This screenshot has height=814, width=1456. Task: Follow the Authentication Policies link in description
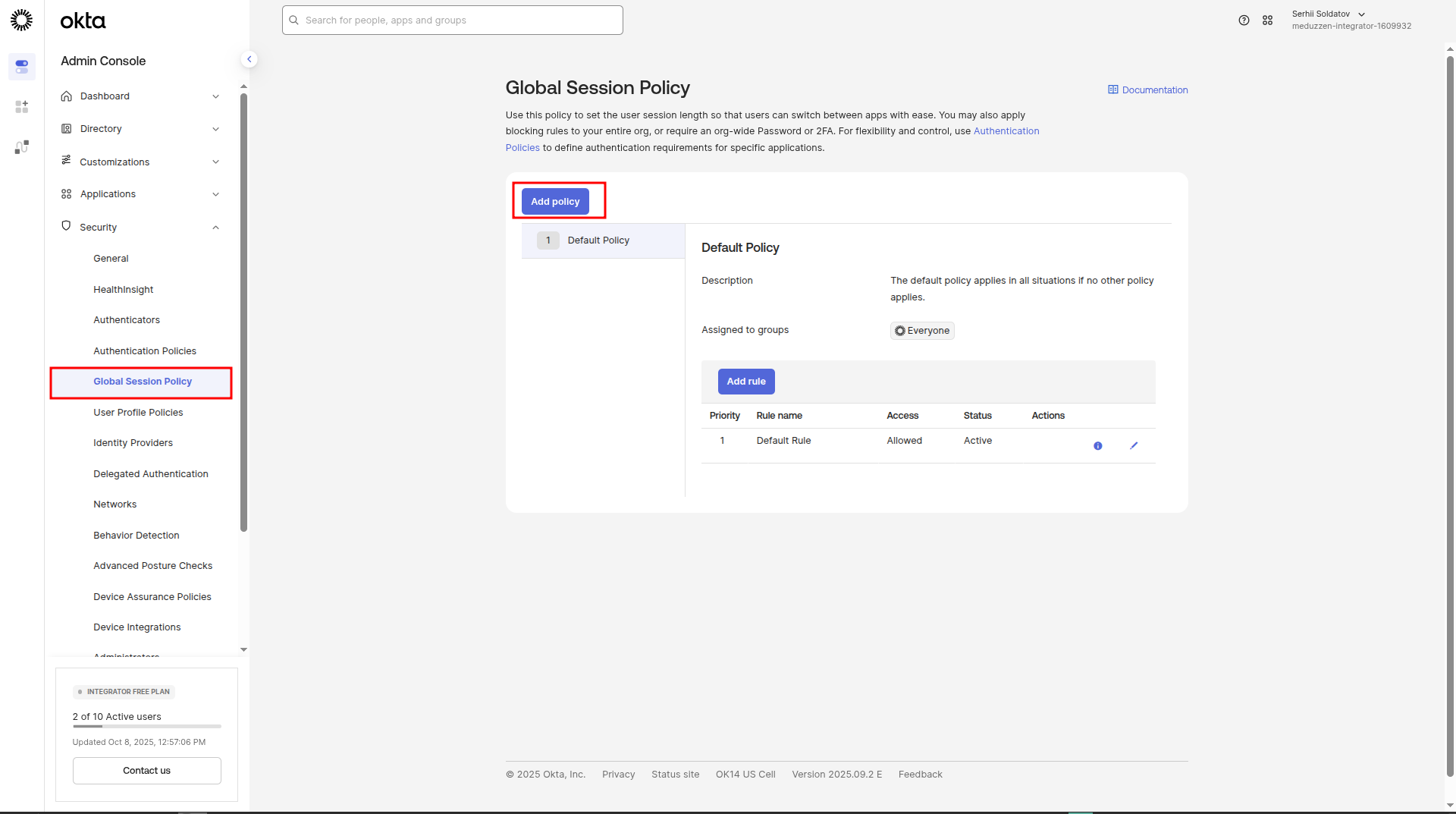tap(1006, 131)
